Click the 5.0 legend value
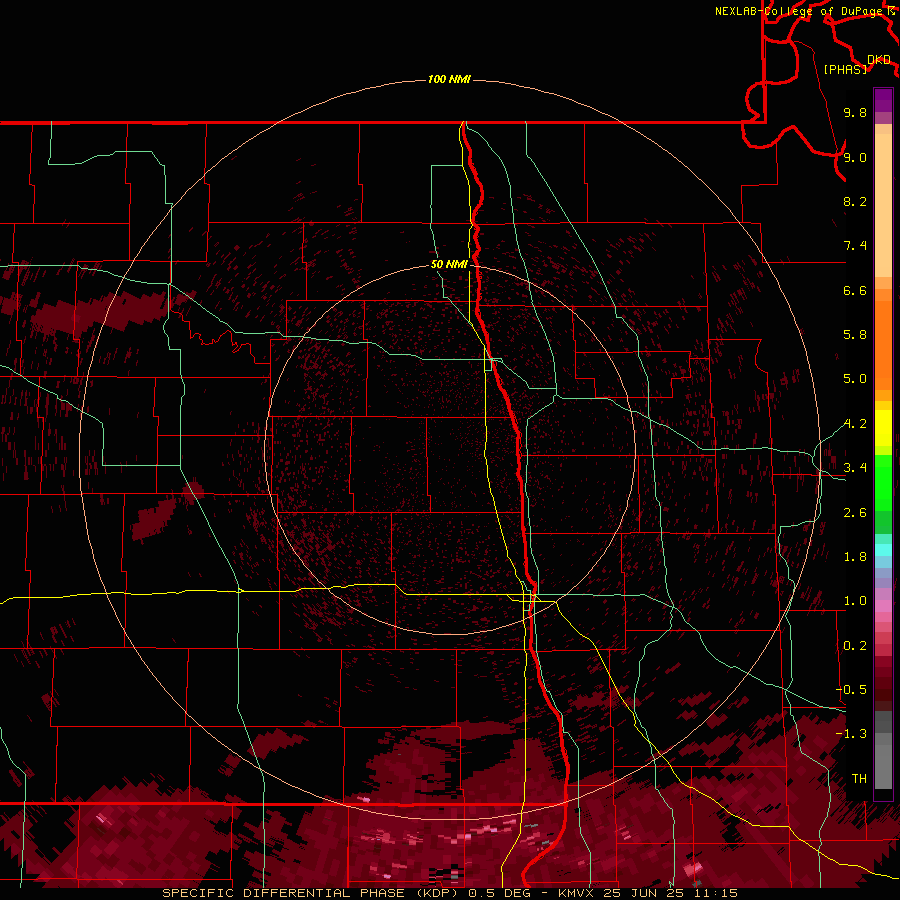Screen dimensions: 900x900 (x=855, y=379)
